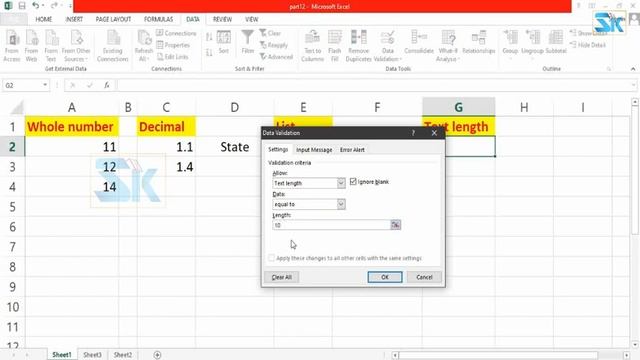Select Sheet2 tab

pos(123,355)
